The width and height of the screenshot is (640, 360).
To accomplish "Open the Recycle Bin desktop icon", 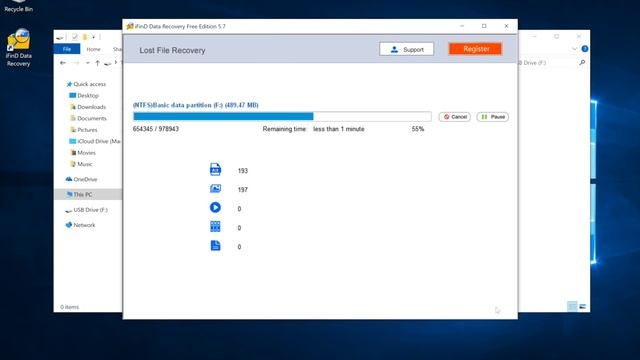I will [x=18, y=6].
